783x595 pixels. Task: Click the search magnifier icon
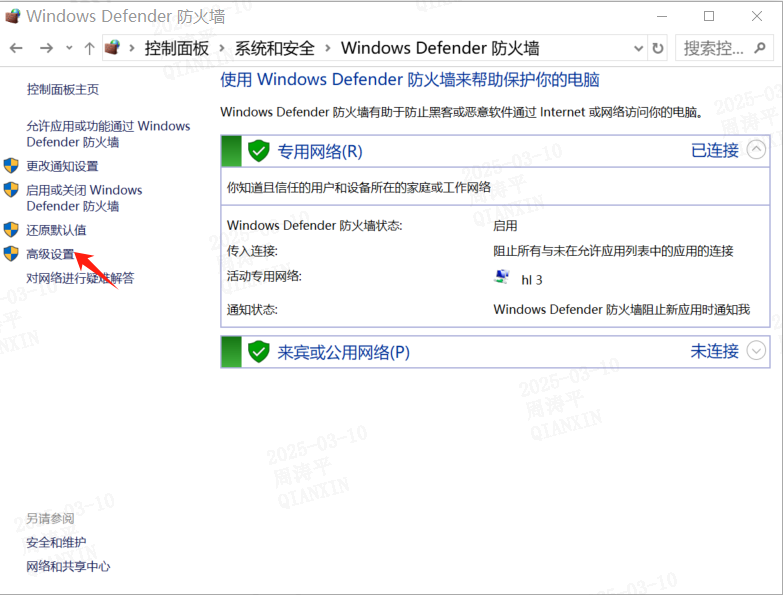coord(760,48)
